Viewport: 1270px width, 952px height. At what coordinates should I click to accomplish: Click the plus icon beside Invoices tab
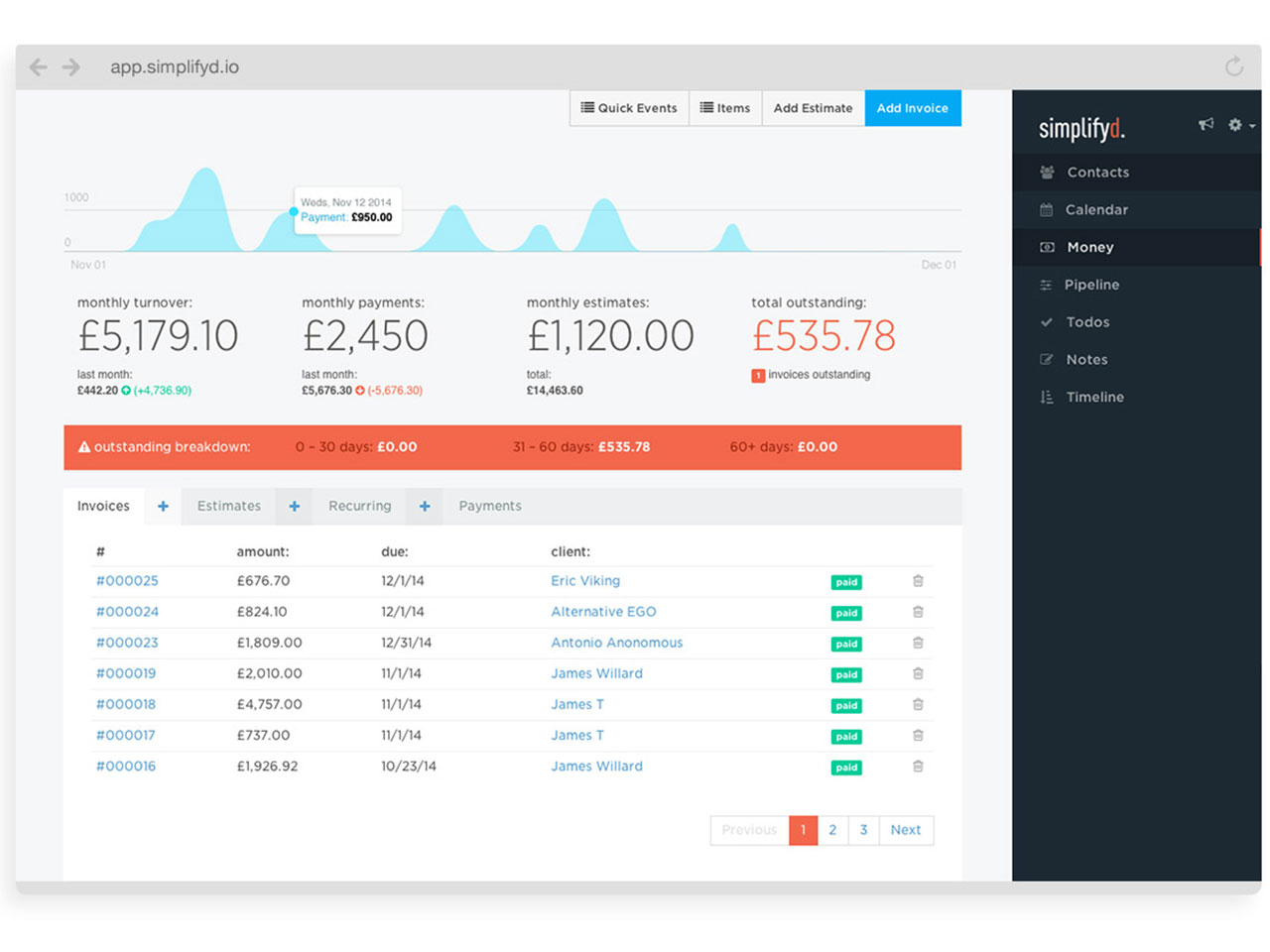tap(163, 507)
